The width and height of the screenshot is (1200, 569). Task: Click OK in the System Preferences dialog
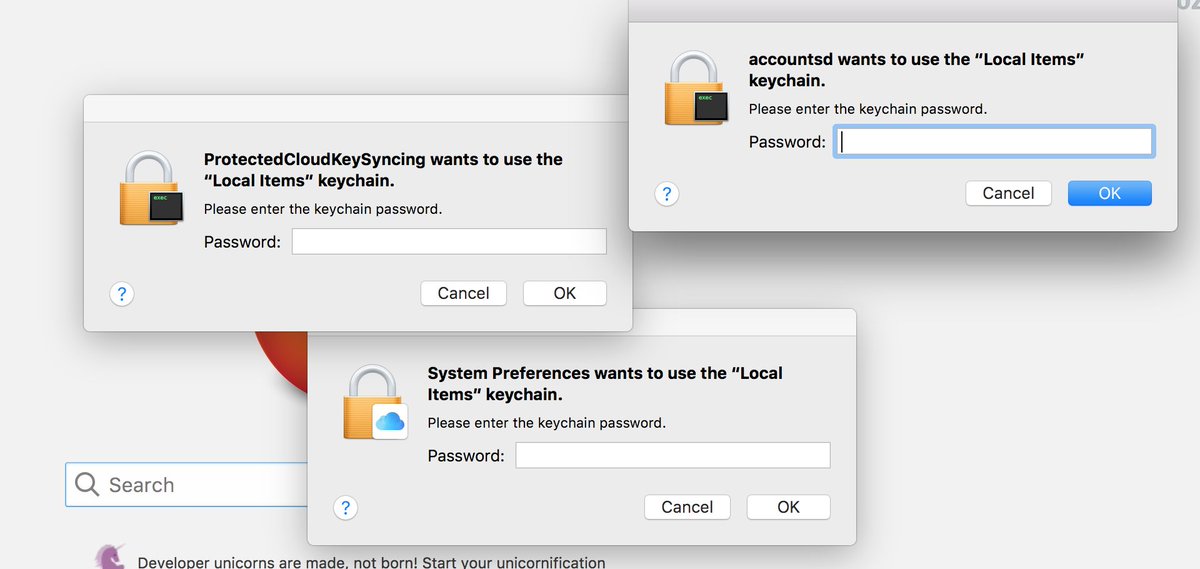[788, 507]
